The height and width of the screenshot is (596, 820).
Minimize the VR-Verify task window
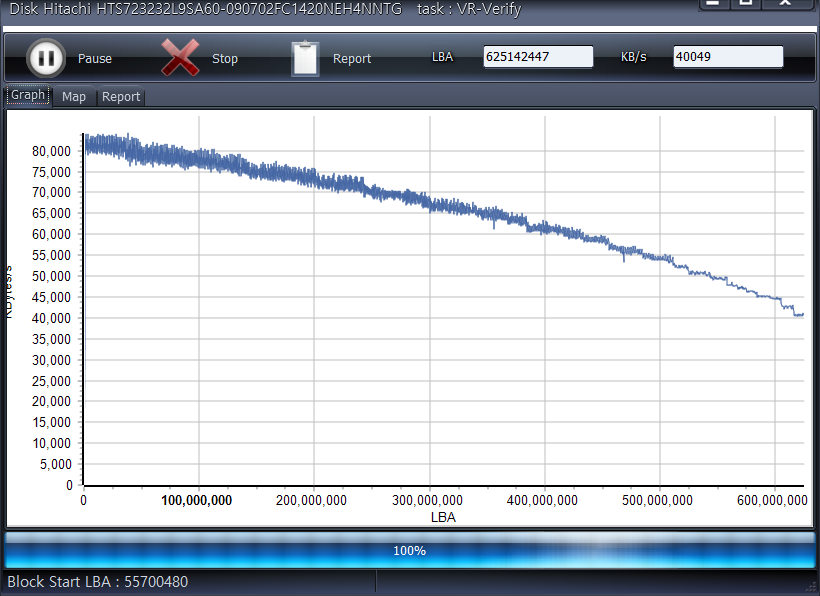pos(712,4)
